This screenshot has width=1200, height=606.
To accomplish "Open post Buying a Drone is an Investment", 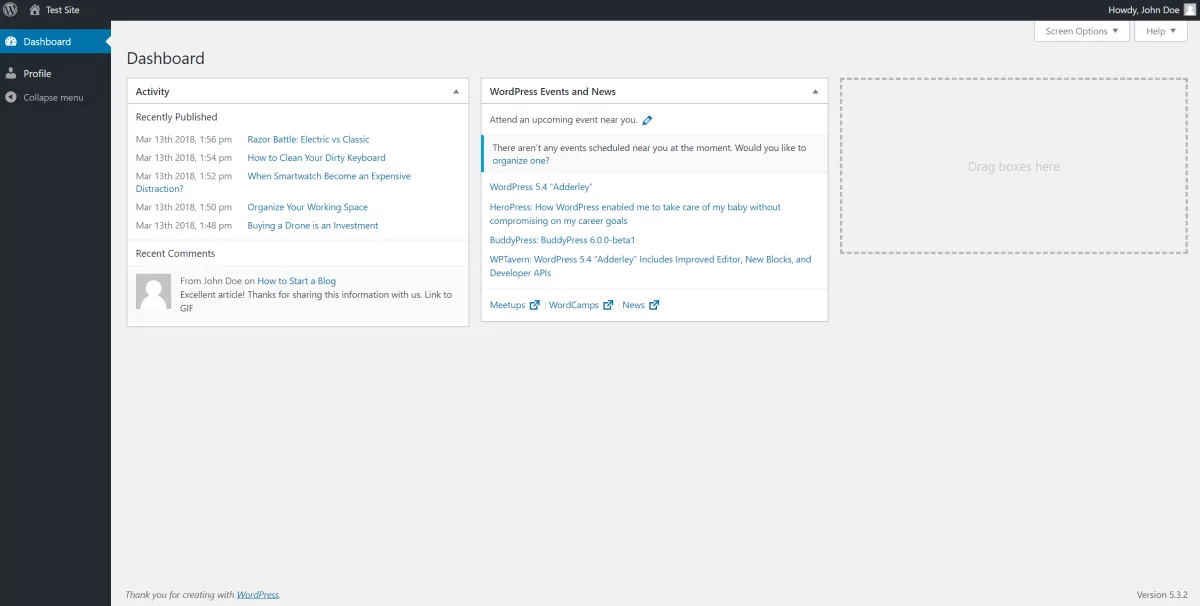I will [x=313, y=226].
